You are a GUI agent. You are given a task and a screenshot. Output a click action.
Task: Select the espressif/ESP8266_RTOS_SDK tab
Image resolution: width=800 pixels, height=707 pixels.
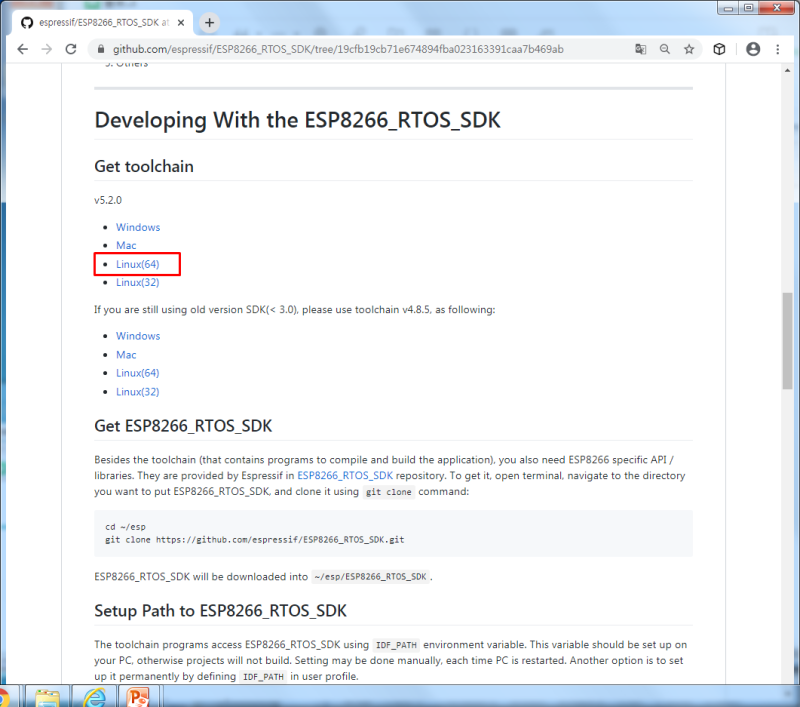point(104,22)
